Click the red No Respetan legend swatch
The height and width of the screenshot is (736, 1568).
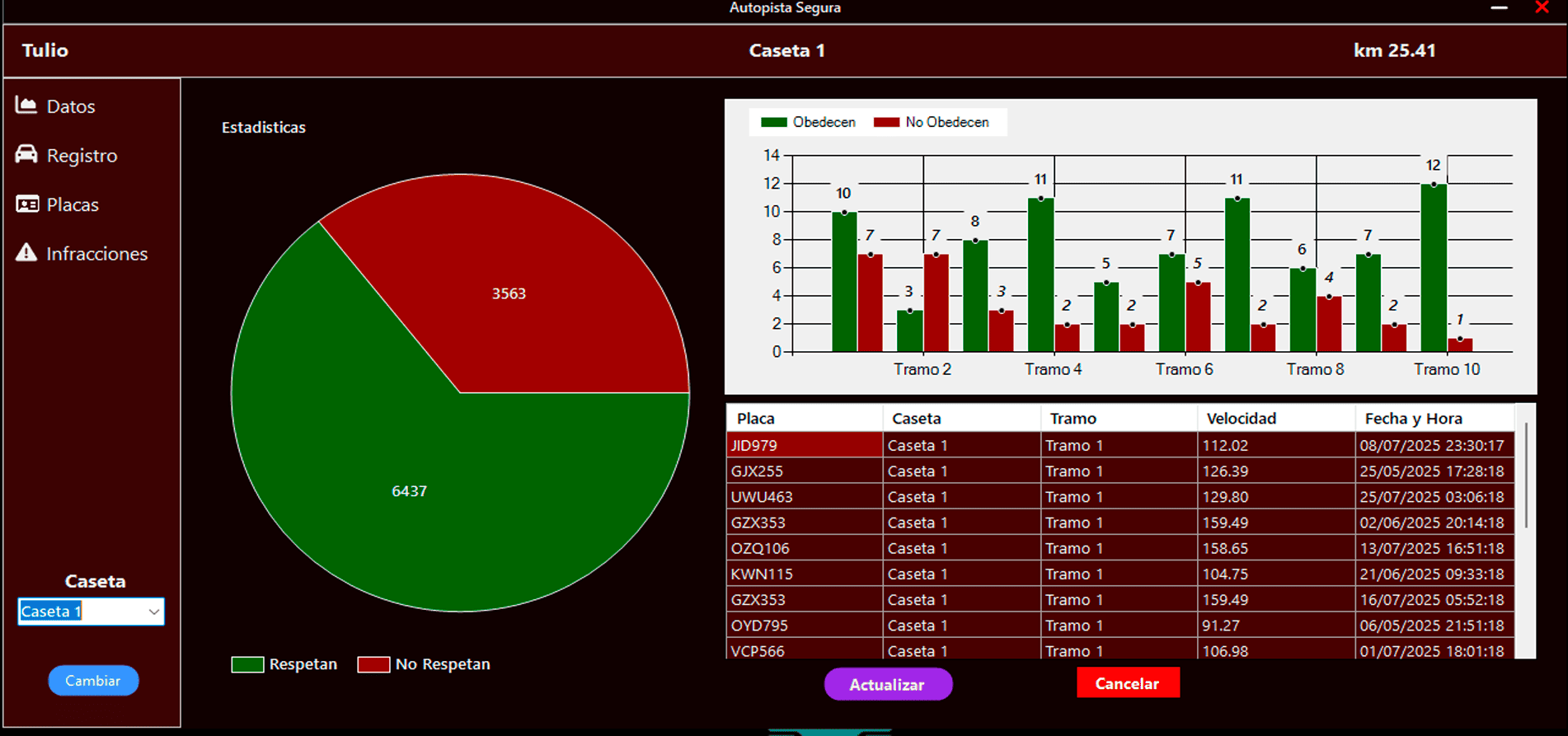pyautogui.click(x=373, y=664)
